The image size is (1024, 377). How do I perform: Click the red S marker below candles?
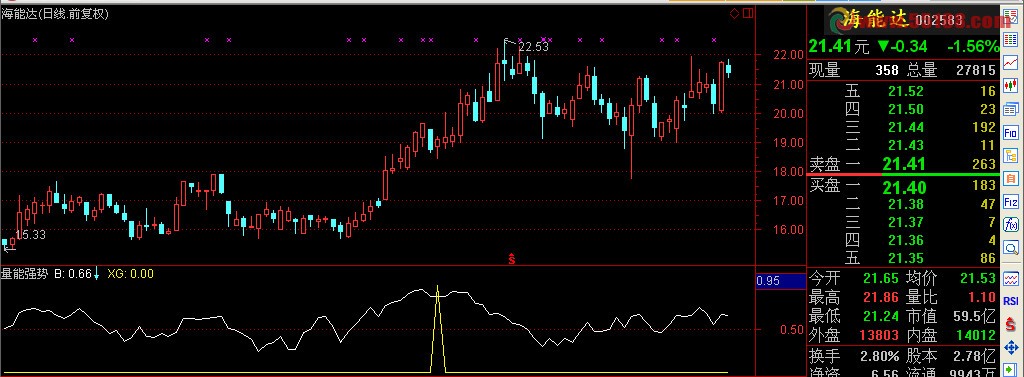pyautogui.click(x=512, y=258)
